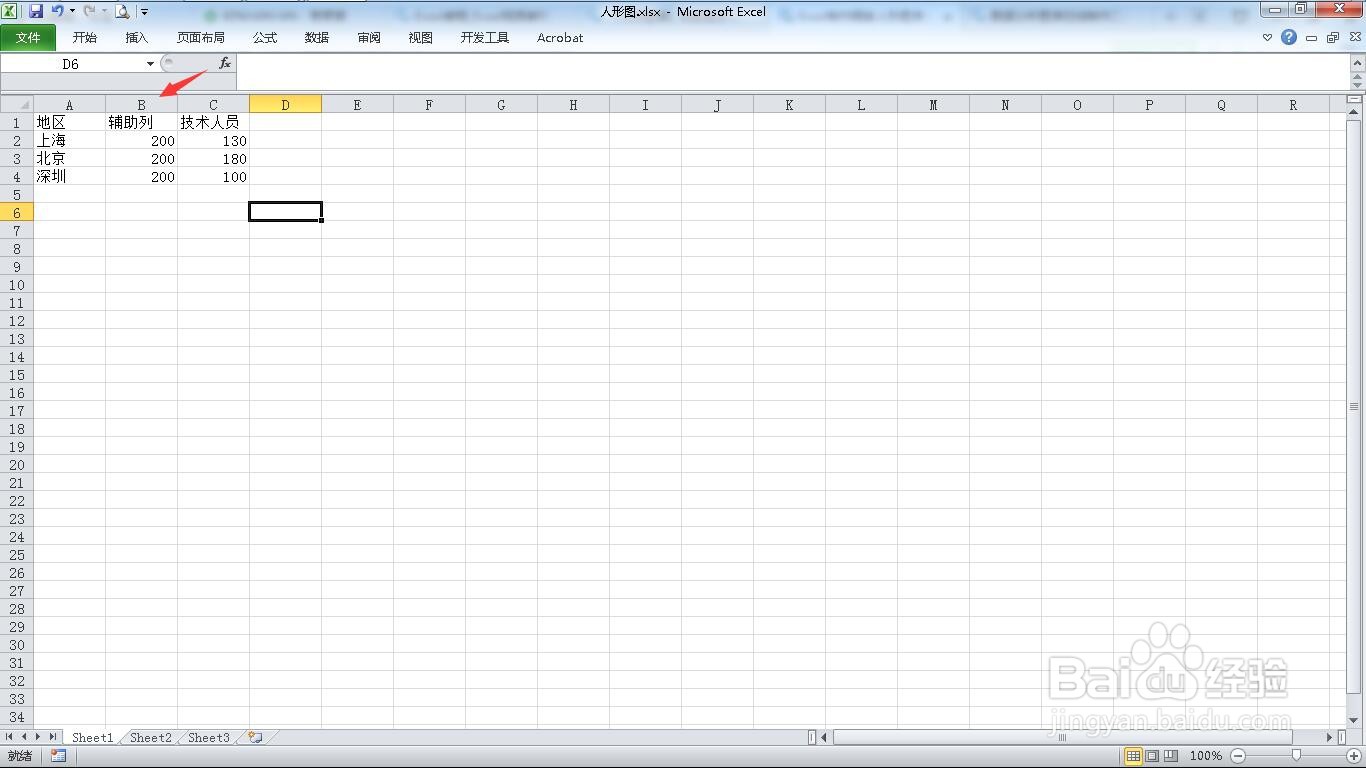Click next sheet navigation arrow
Screen dimensions: 1366x768
coord(38,737)
